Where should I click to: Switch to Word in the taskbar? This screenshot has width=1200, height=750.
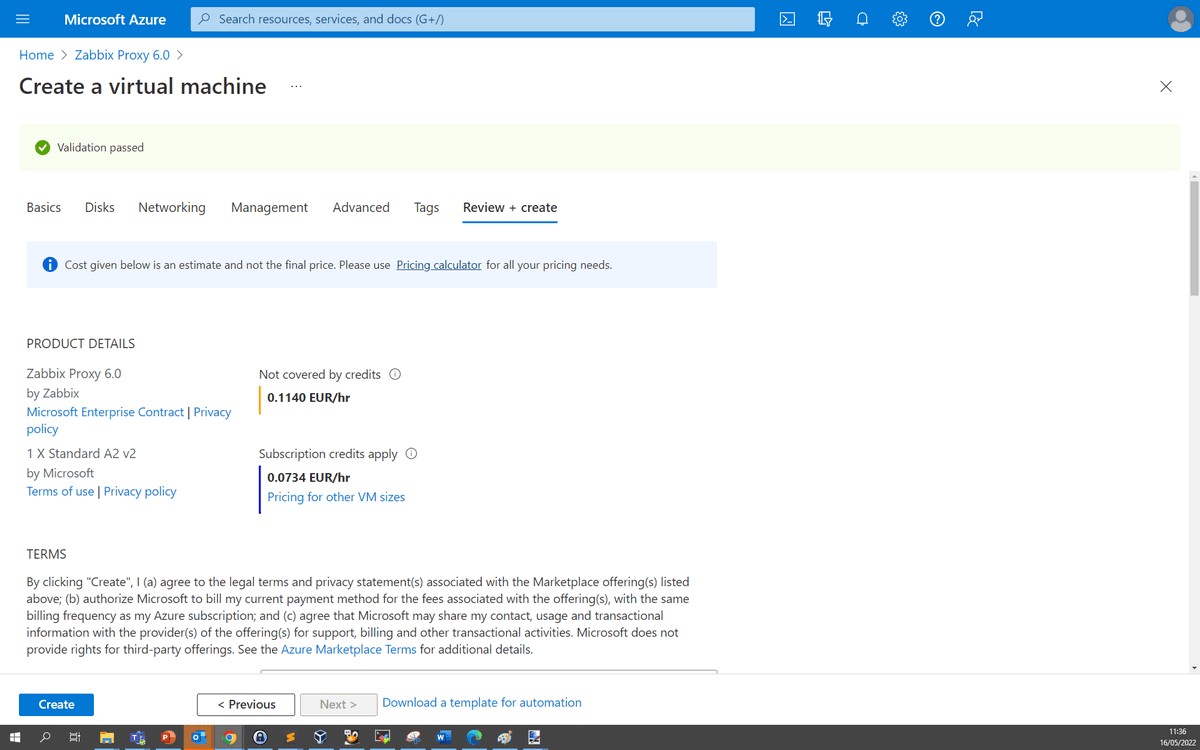[443, 738]
